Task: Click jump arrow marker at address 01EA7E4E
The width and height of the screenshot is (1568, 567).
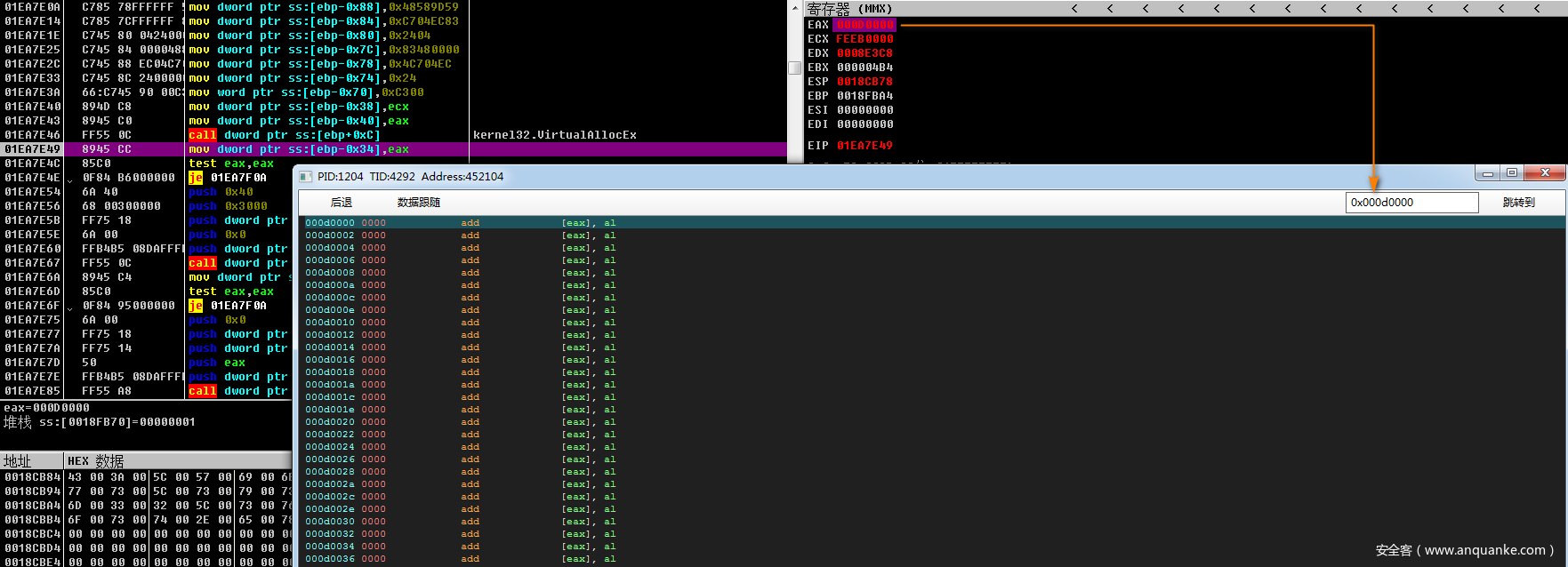Action: pyautogui.click(x=70, y=179)
